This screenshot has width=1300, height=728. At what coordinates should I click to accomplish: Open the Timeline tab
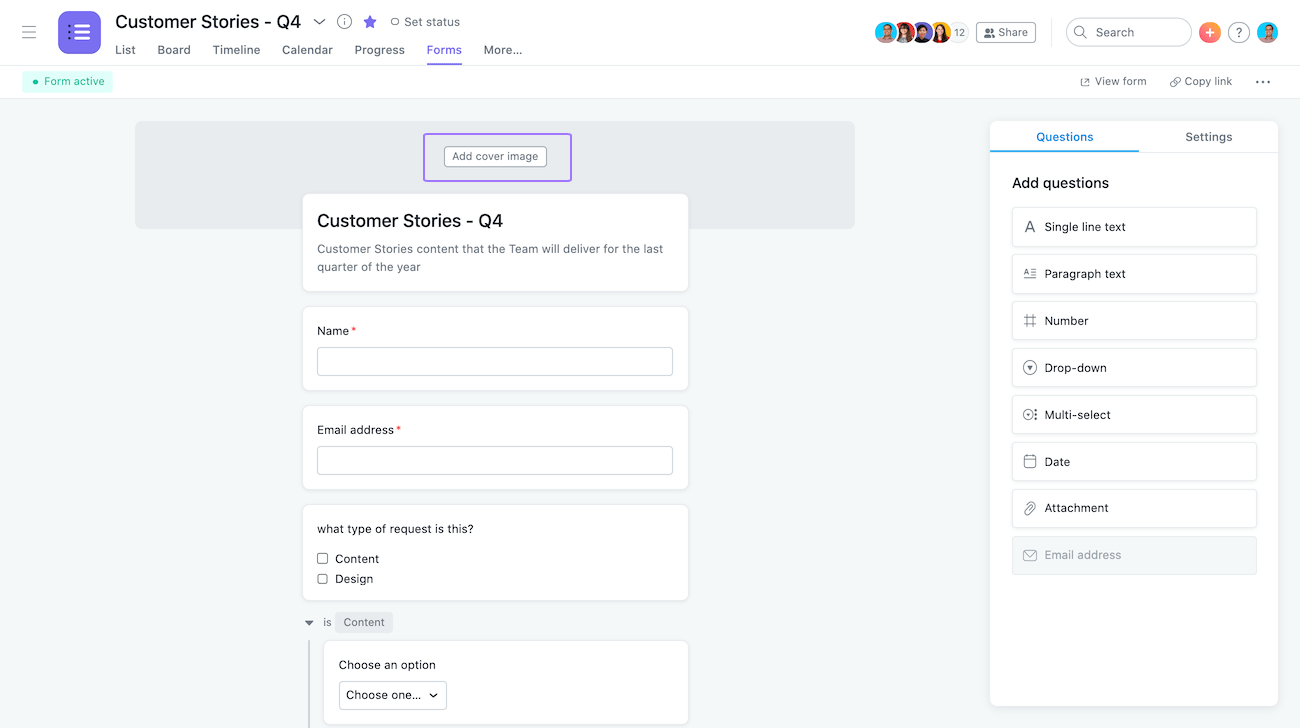(236, 50)
